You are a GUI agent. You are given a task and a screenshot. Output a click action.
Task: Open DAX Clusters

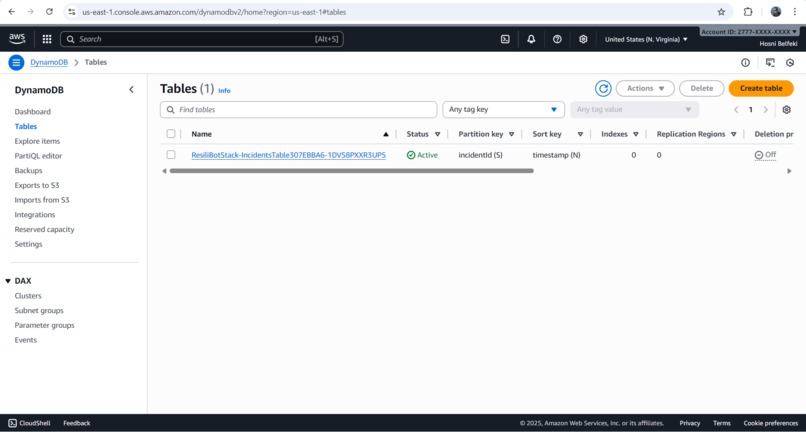pyautogui.click(x=28, y=296)
